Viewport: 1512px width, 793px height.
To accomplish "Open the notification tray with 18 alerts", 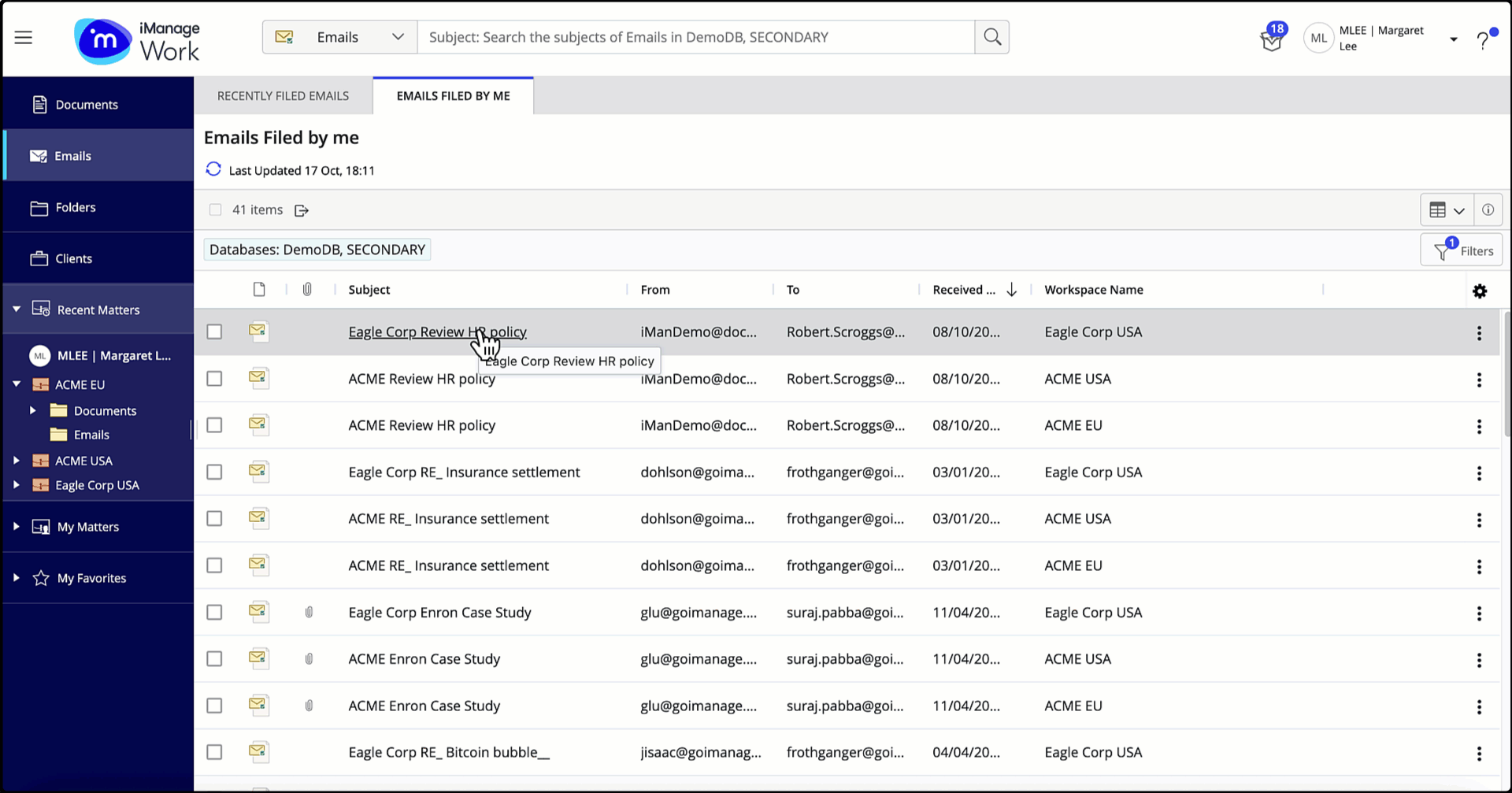I will pos(1271,39).
